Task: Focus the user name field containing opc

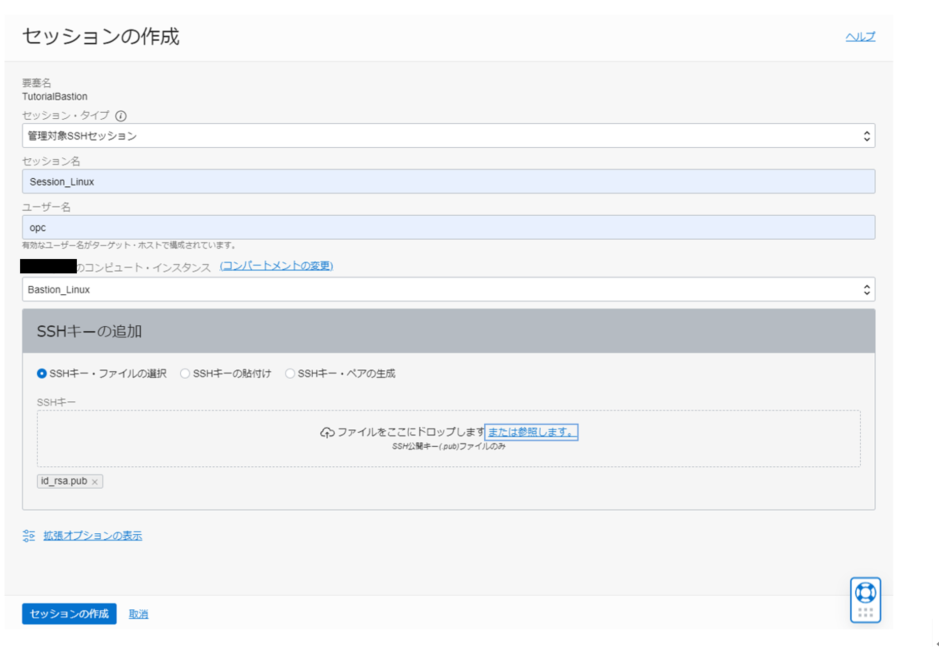Action: point(448,227)
